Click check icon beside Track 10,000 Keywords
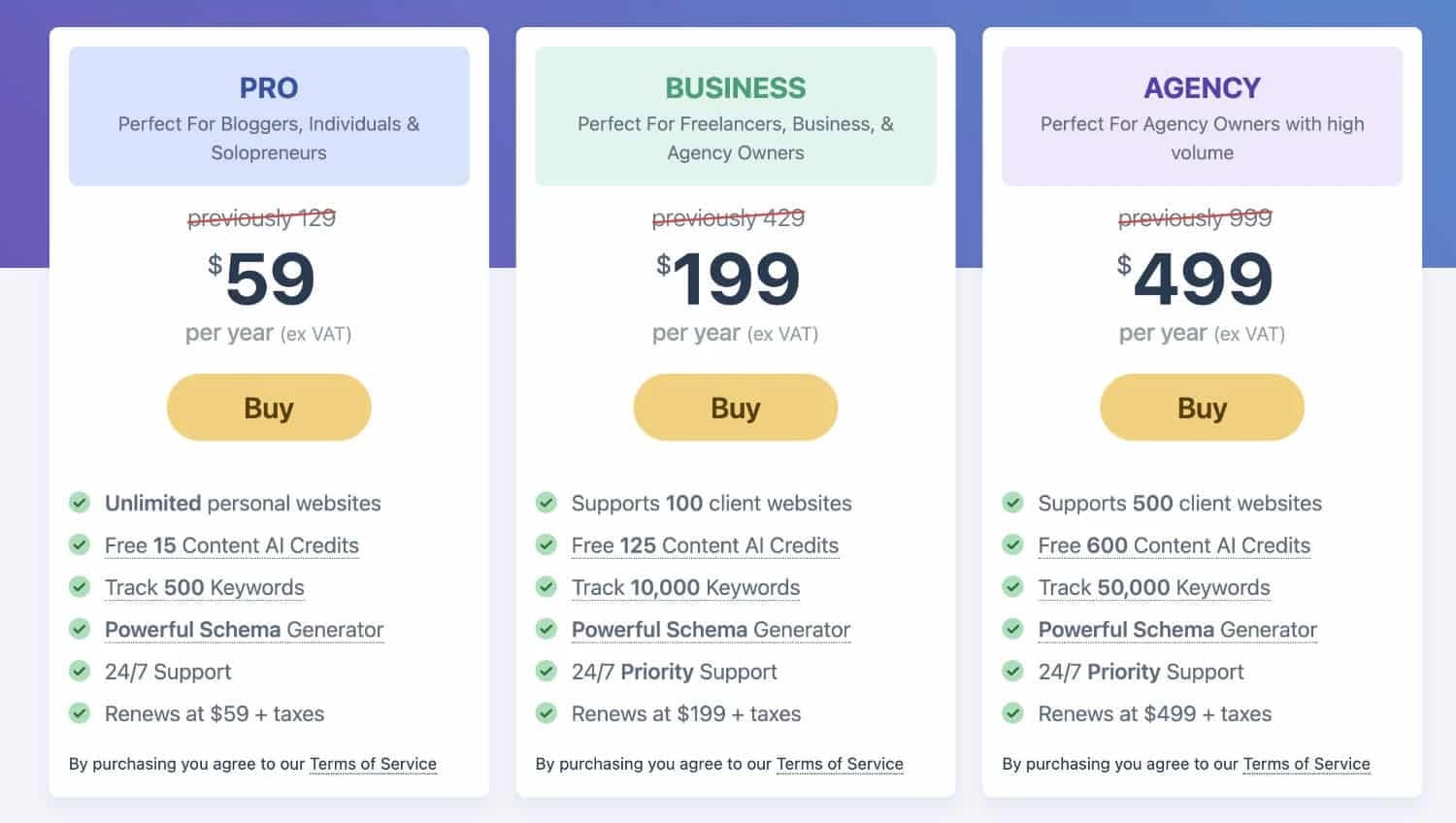Image resolution: width=1456 pixels, height=823 pixels. (x=546, y=587)
